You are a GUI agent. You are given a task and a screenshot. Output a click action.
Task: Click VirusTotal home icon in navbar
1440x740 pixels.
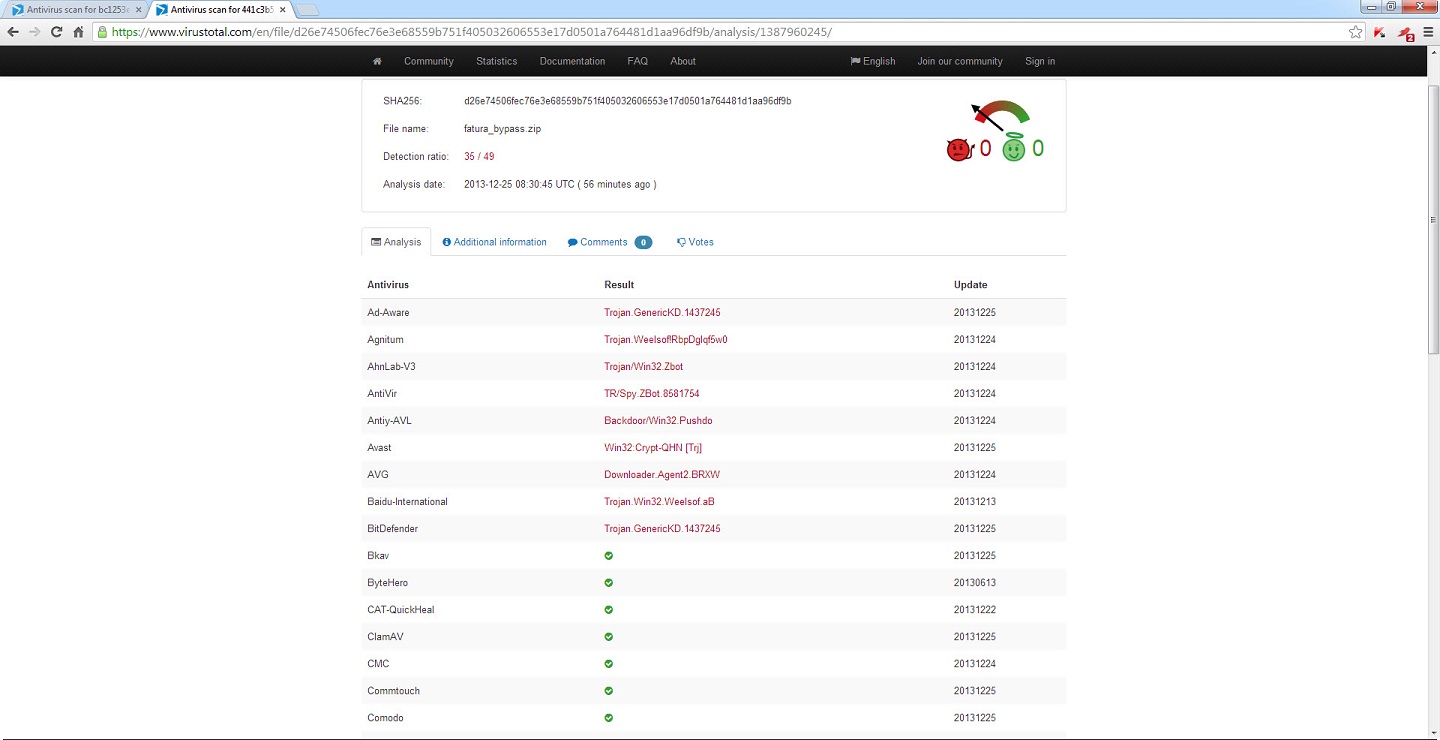pyautogui.click(x=377, y=61)
